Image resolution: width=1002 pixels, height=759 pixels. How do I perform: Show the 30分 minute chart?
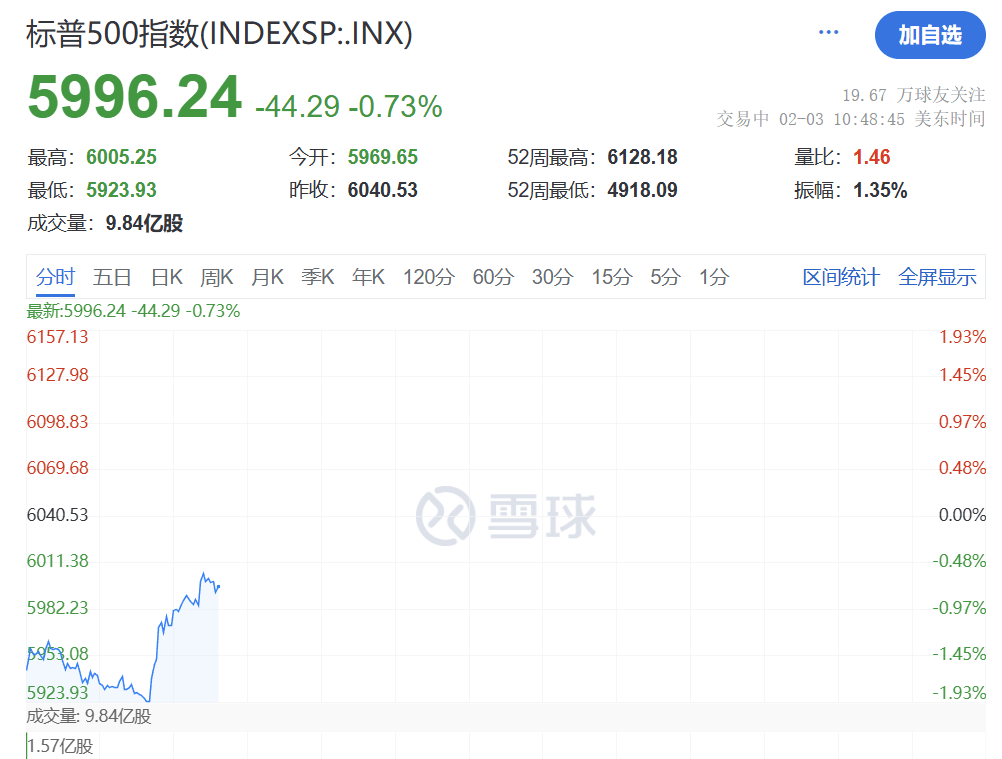coord(553,277)
